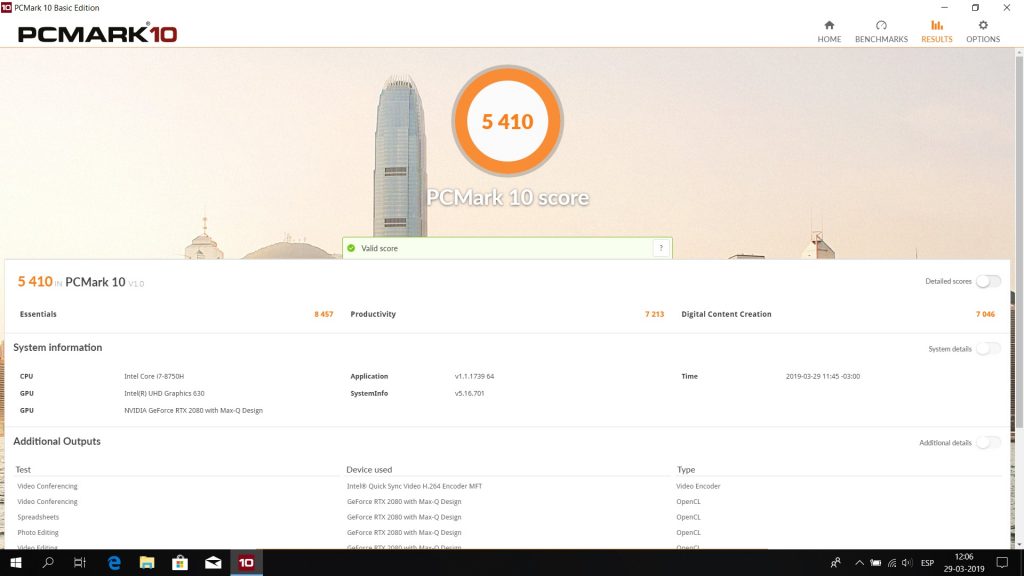Screen dimensions: 1024x576
Task: Click the Results bar chart icon
Action: (x=936, y=26)
